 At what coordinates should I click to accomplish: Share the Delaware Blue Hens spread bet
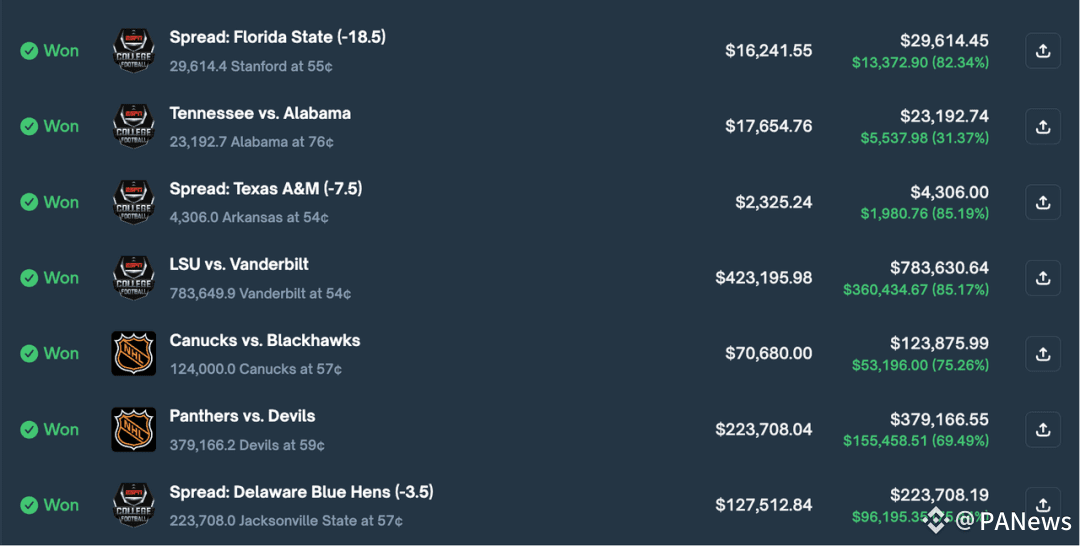pyautogui.click(x=1043, y=505)
